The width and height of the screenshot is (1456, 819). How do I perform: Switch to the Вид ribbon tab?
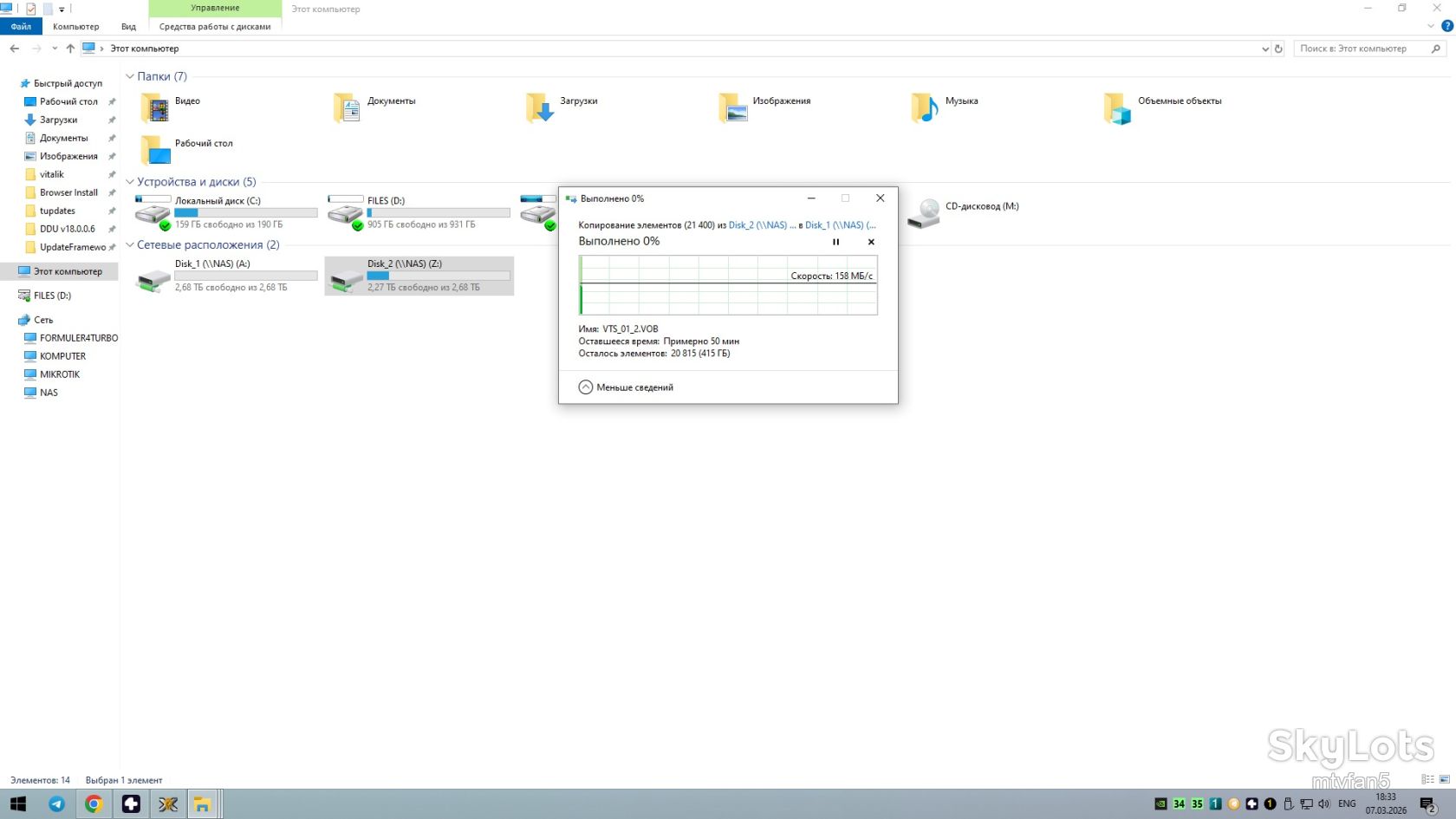pos(128,27)
